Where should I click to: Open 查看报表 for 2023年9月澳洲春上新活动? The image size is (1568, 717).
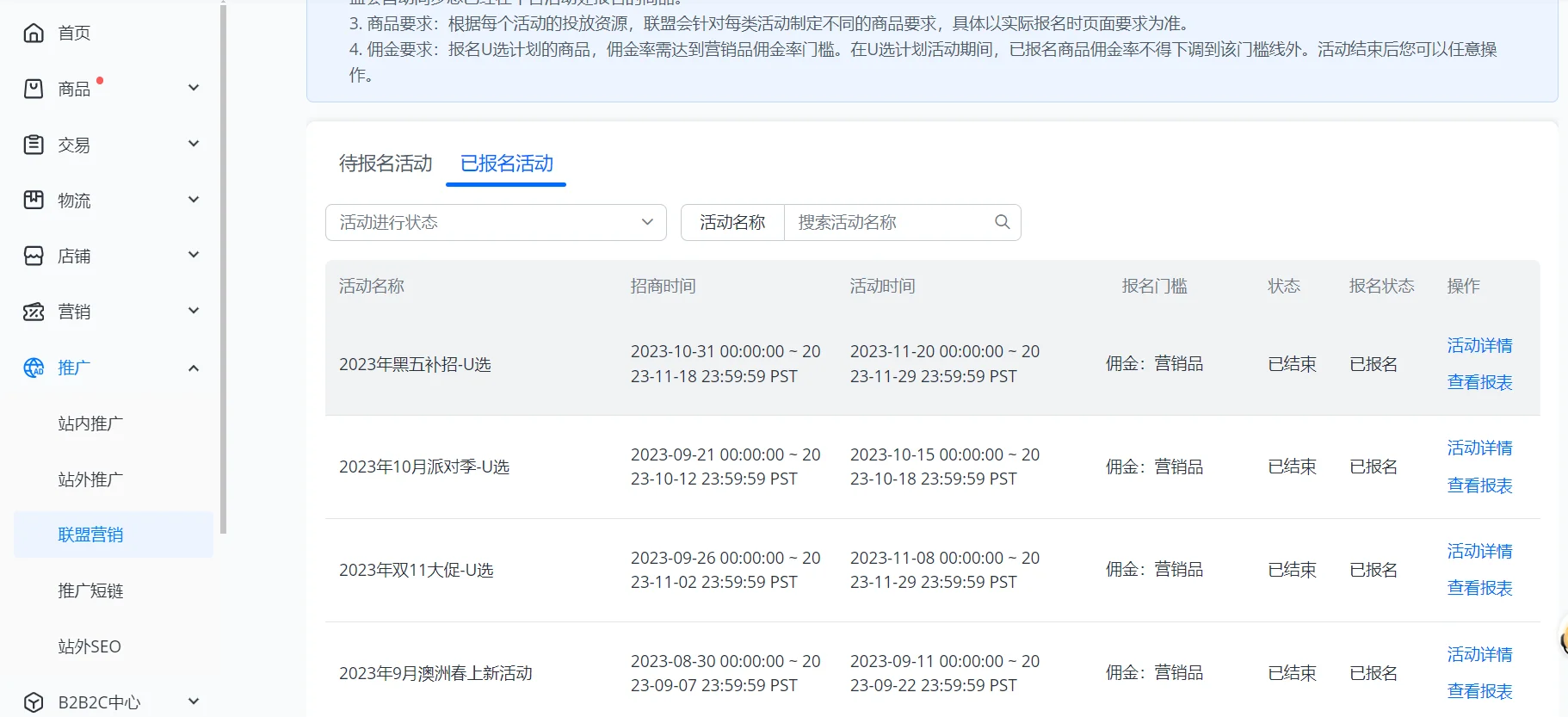pyautogui.click(x=1479, y=691)
